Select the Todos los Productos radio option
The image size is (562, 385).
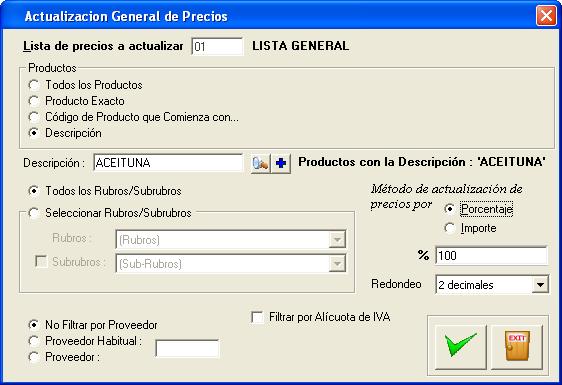[x=34, y=85]
